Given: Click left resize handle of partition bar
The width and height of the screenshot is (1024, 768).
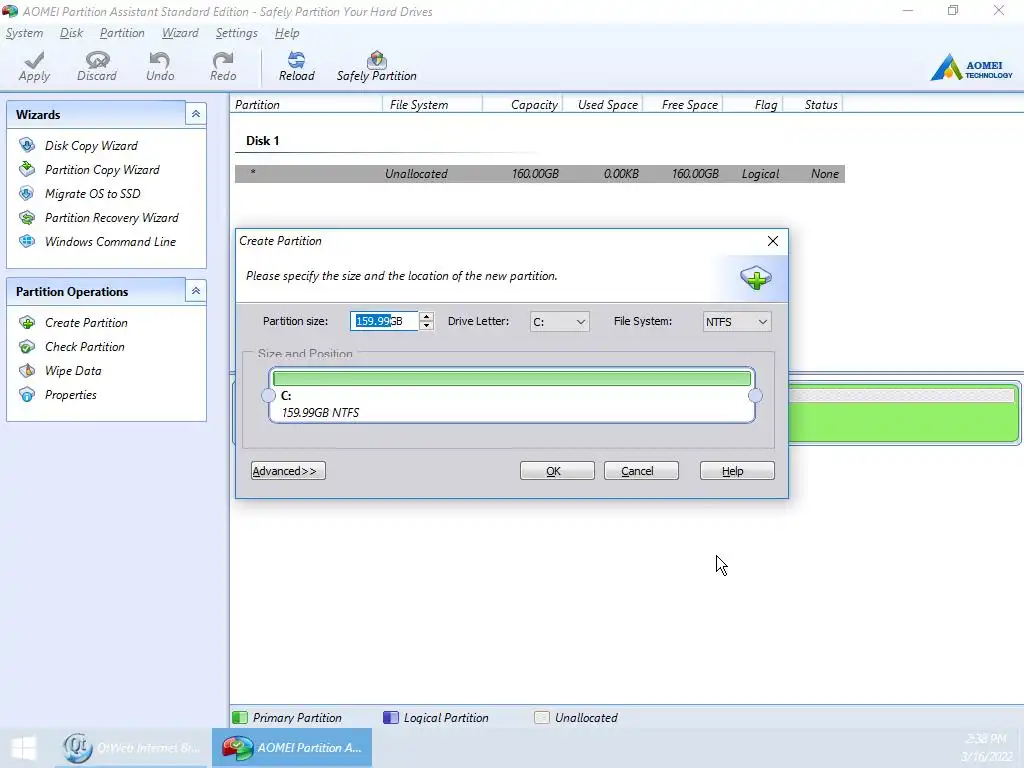Looking at the screenshot, I should tap(268, 396).
